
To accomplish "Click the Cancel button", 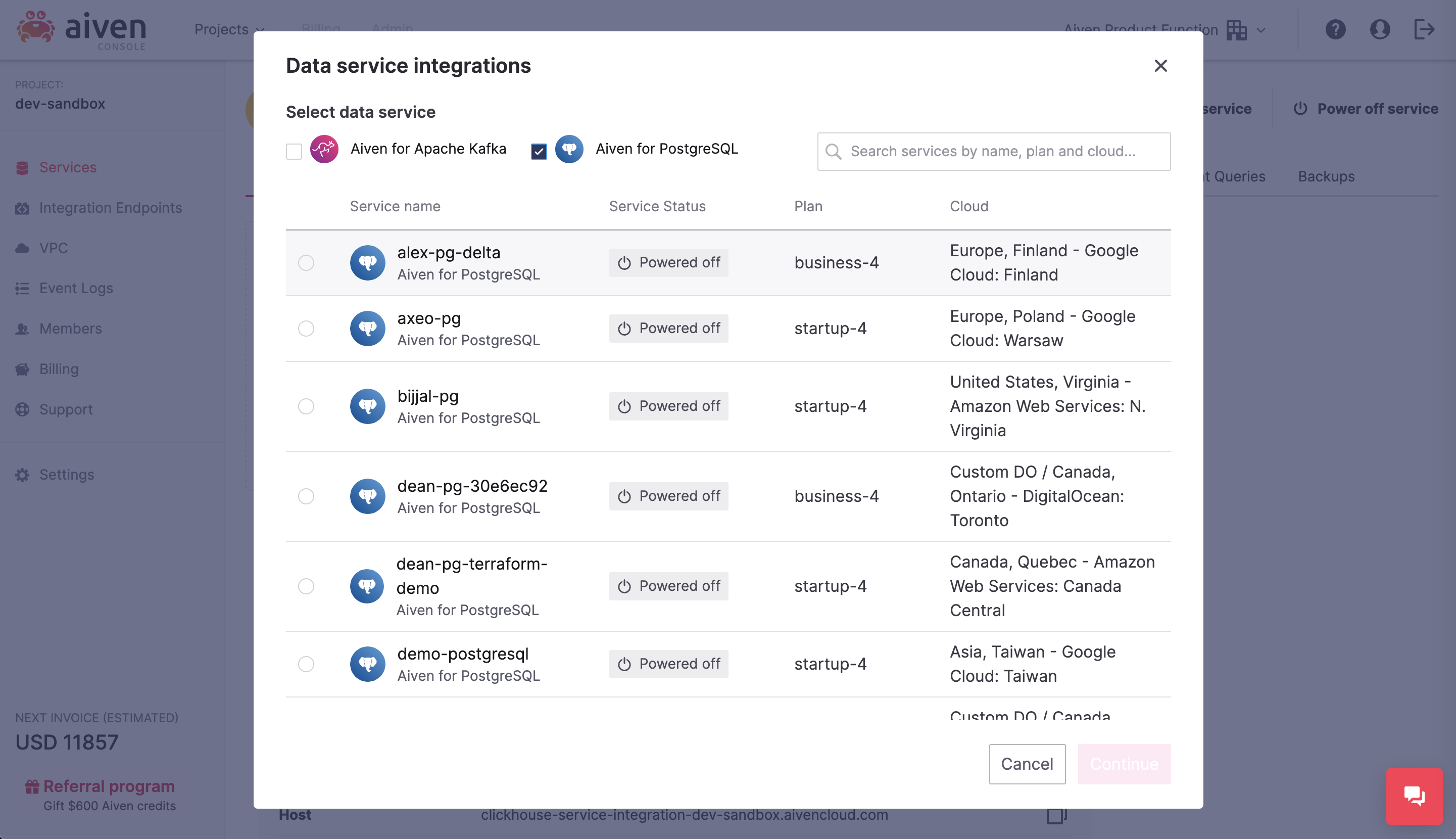I will coord(1027,764).
